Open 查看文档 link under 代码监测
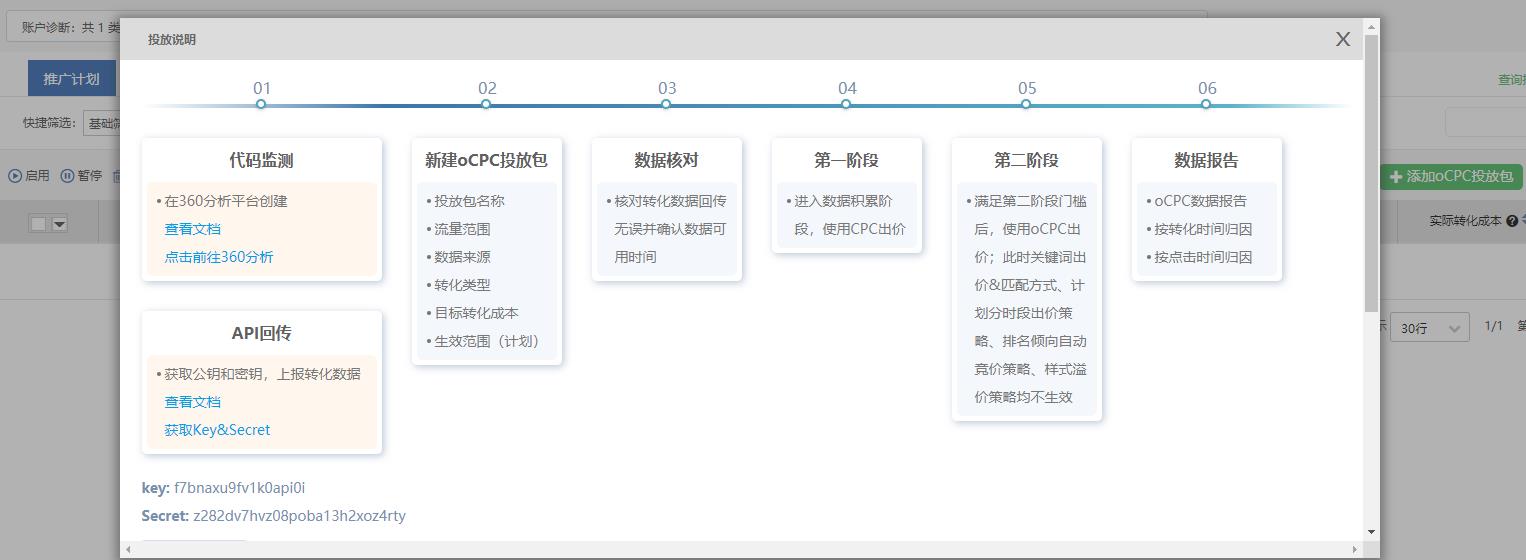Viewport: 1526px width, 560px height. click(x=193, y=229)
